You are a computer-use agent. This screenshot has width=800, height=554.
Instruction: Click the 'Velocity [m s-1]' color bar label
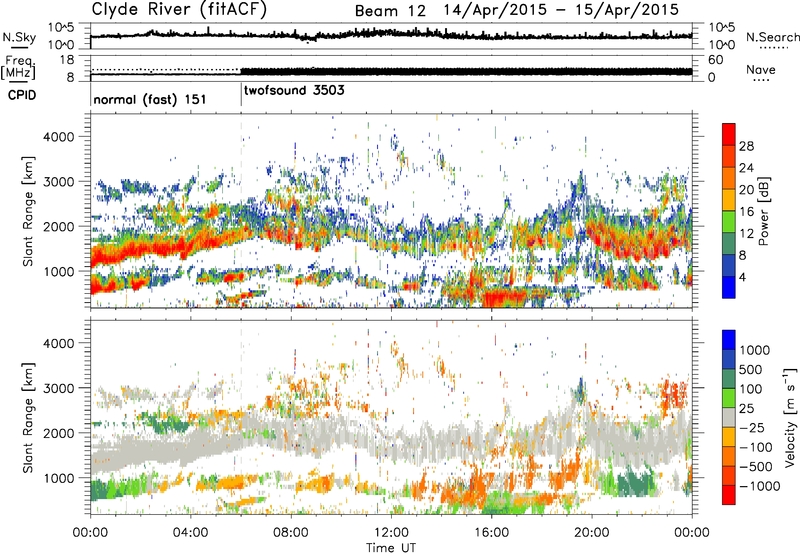tap(790, 417)
